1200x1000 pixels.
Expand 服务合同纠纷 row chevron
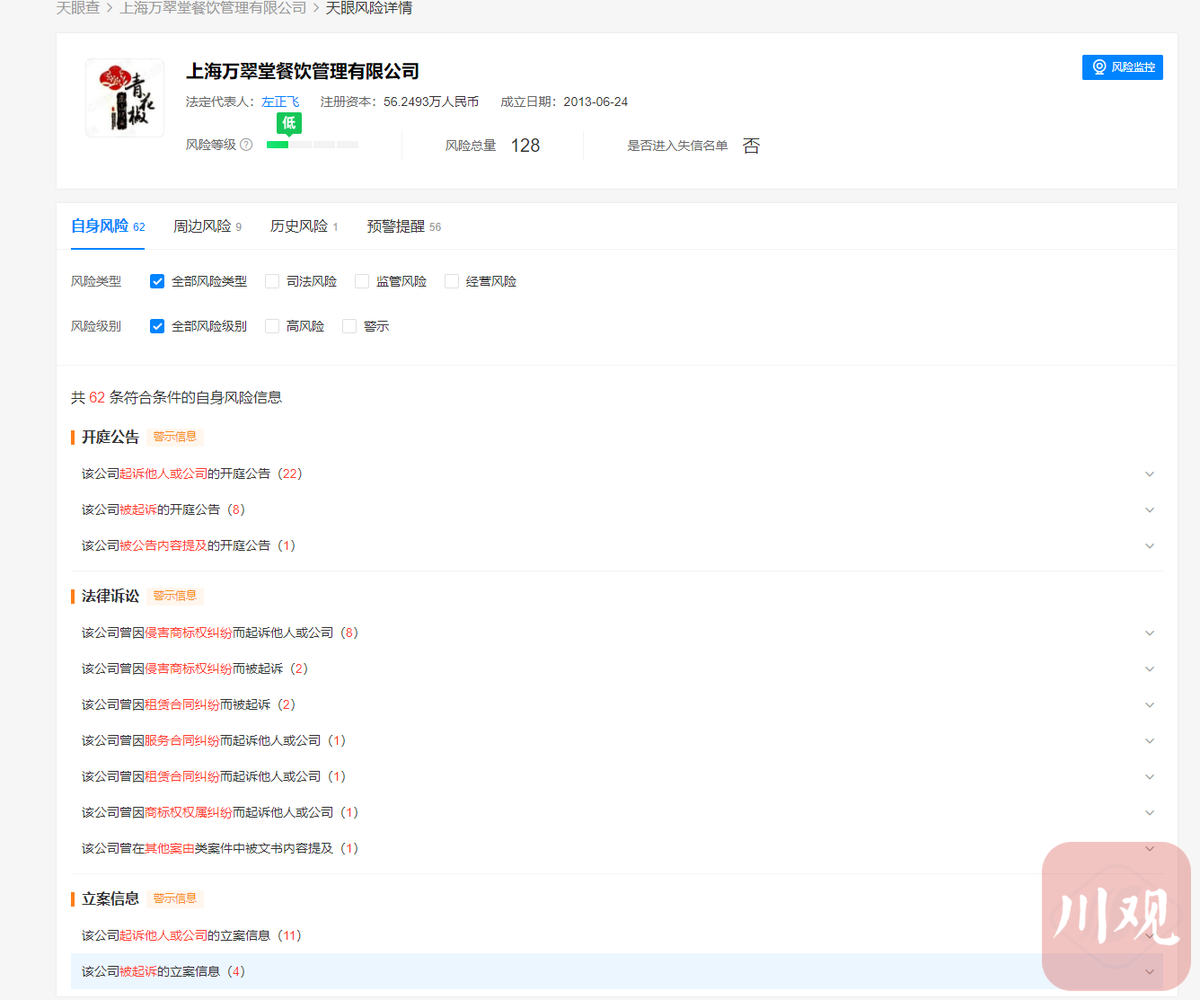coord(1149,741)
